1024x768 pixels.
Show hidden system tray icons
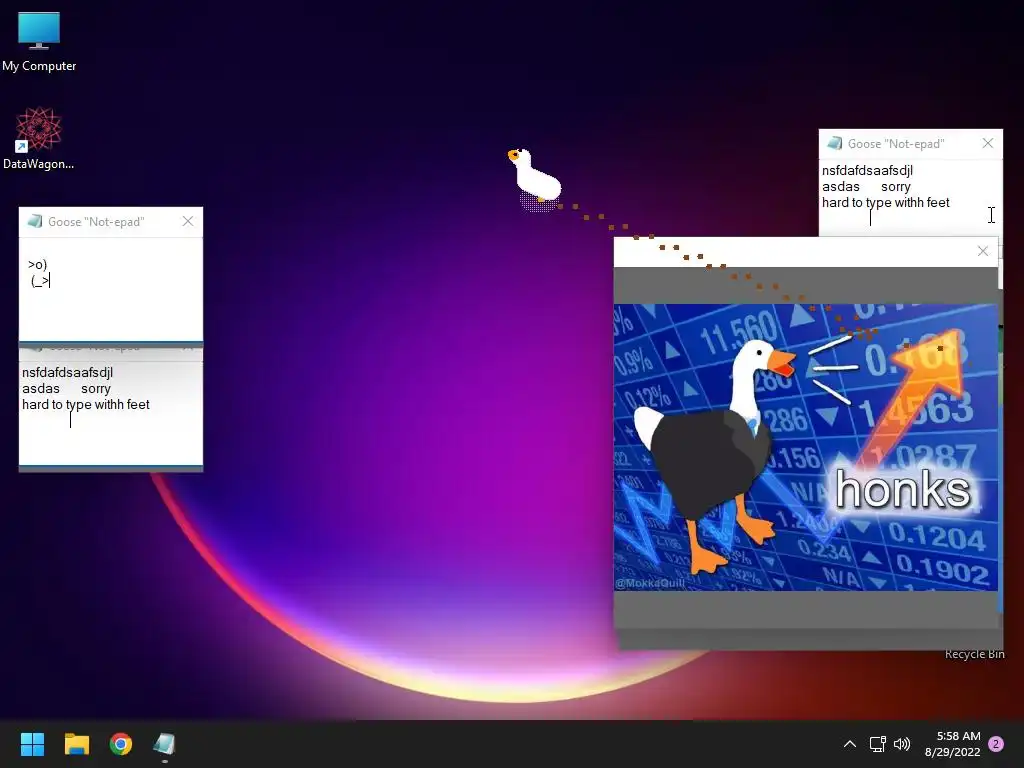point(850,744)
